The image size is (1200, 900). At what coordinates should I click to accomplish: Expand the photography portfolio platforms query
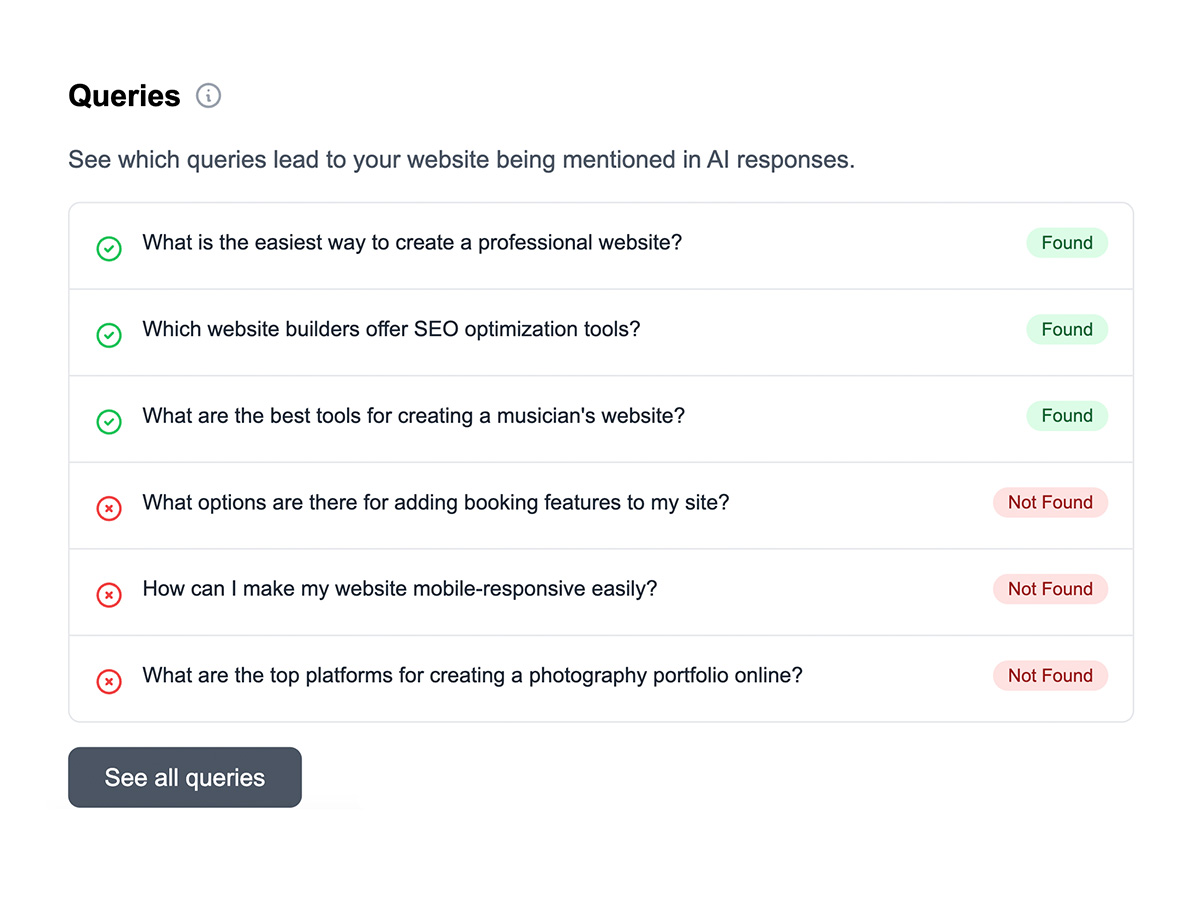(472, 675)
